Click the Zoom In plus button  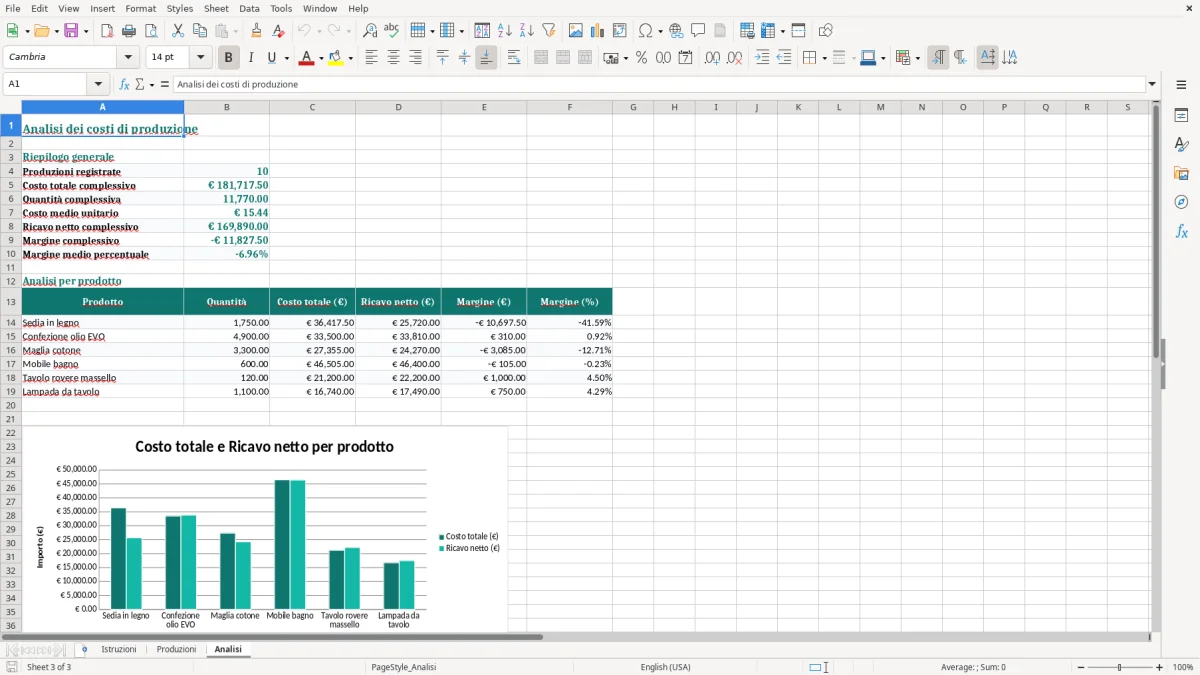[1159, 667]
